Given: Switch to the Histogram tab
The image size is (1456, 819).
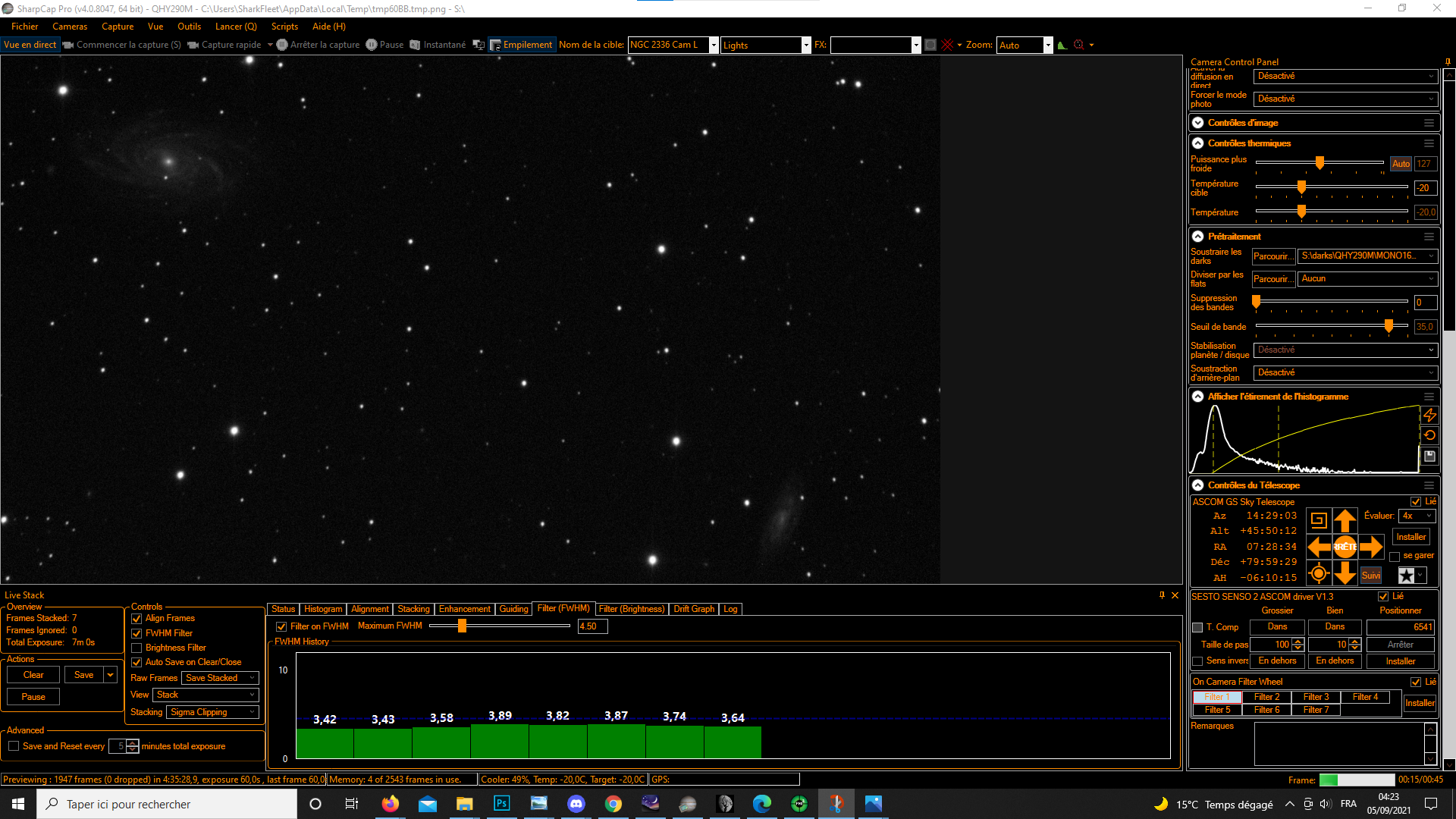Looking at the screenshot, I should (323, 609).
